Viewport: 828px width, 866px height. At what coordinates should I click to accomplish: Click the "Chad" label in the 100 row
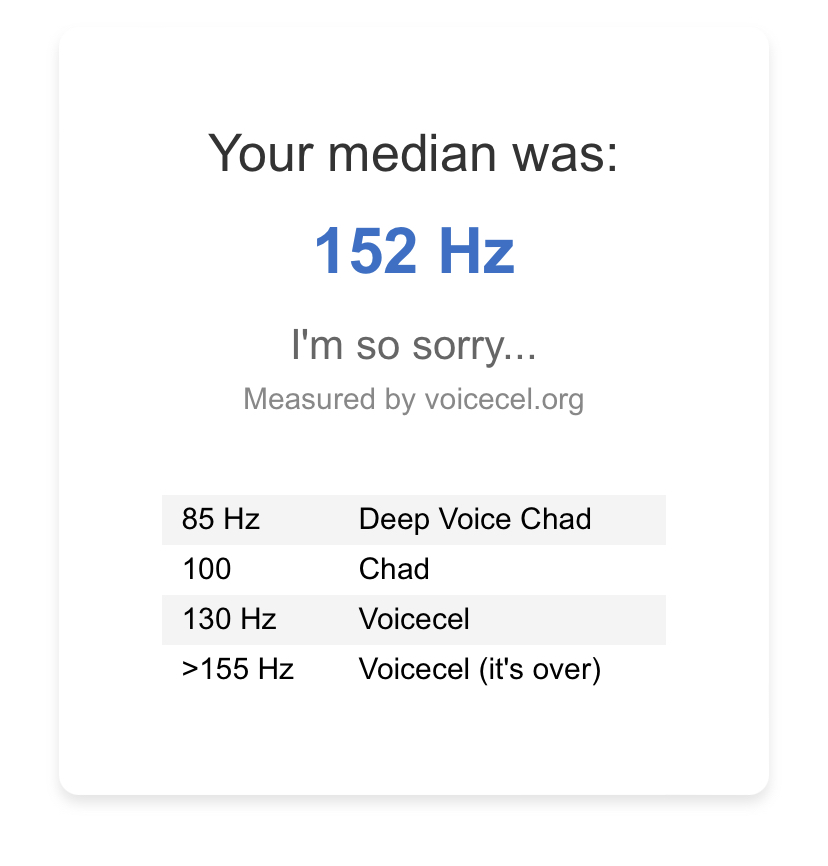coord(394,569)
